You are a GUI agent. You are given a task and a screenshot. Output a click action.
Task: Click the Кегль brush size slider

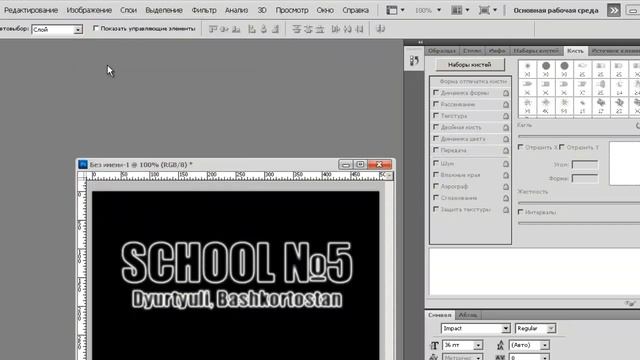click(x=579, y=136)
